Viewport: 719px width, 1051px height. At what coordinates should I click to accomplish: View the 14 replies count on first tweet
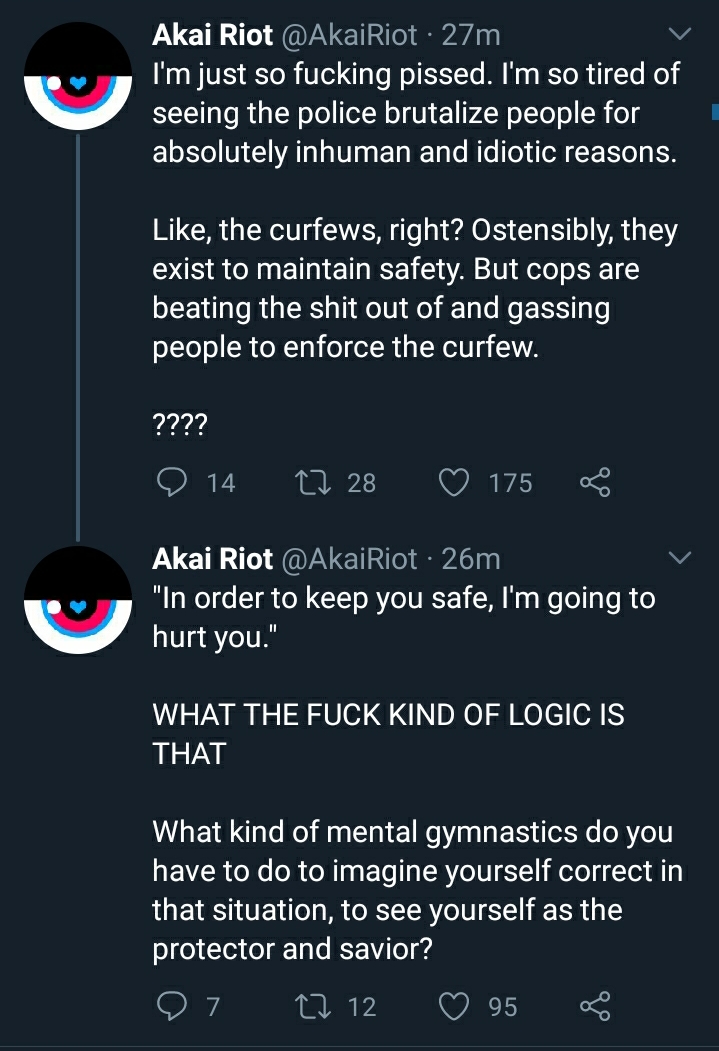point(221,483)
